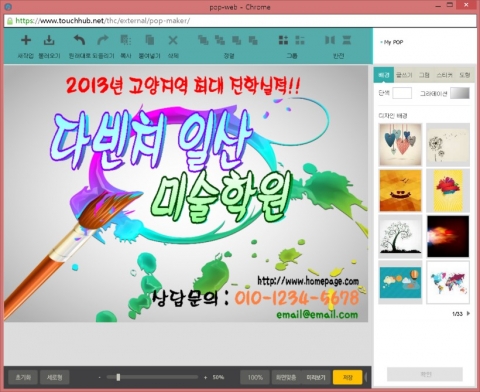
Task: Click the zoom in plus sign
Action: [x=205, y=377]
